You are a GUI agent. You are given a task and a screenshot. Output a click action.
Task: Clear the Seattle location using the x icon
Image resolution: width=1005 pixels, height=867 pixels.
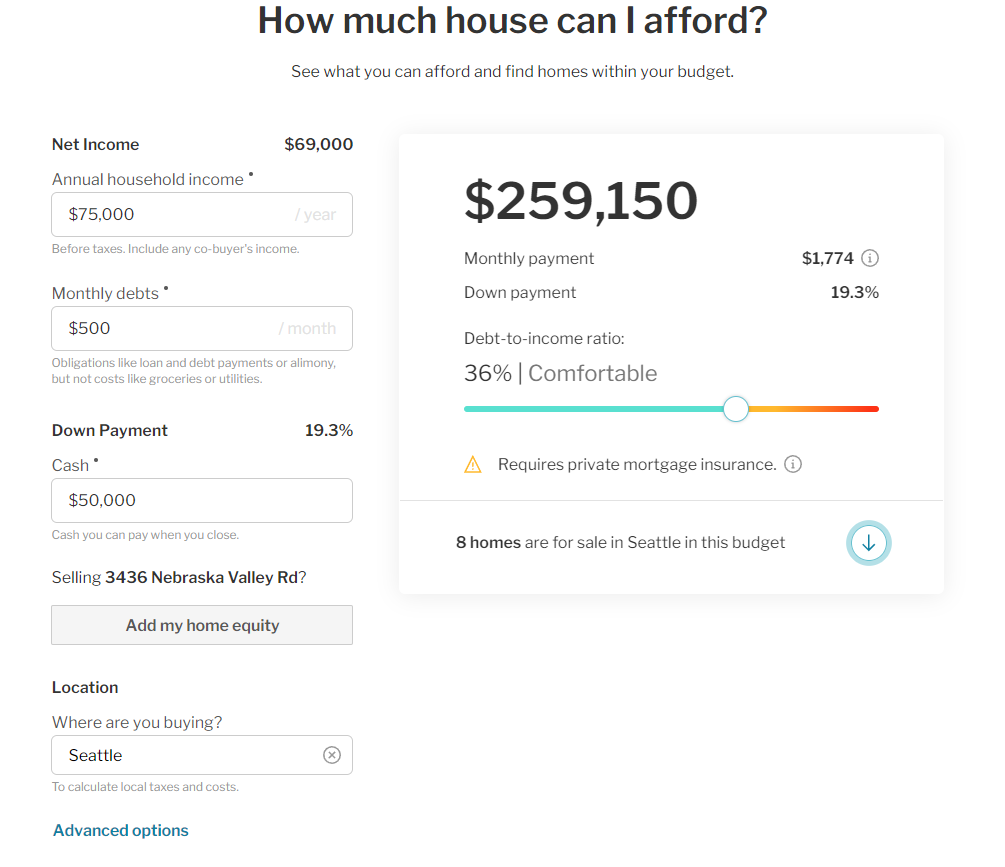(x=332, y=754)
